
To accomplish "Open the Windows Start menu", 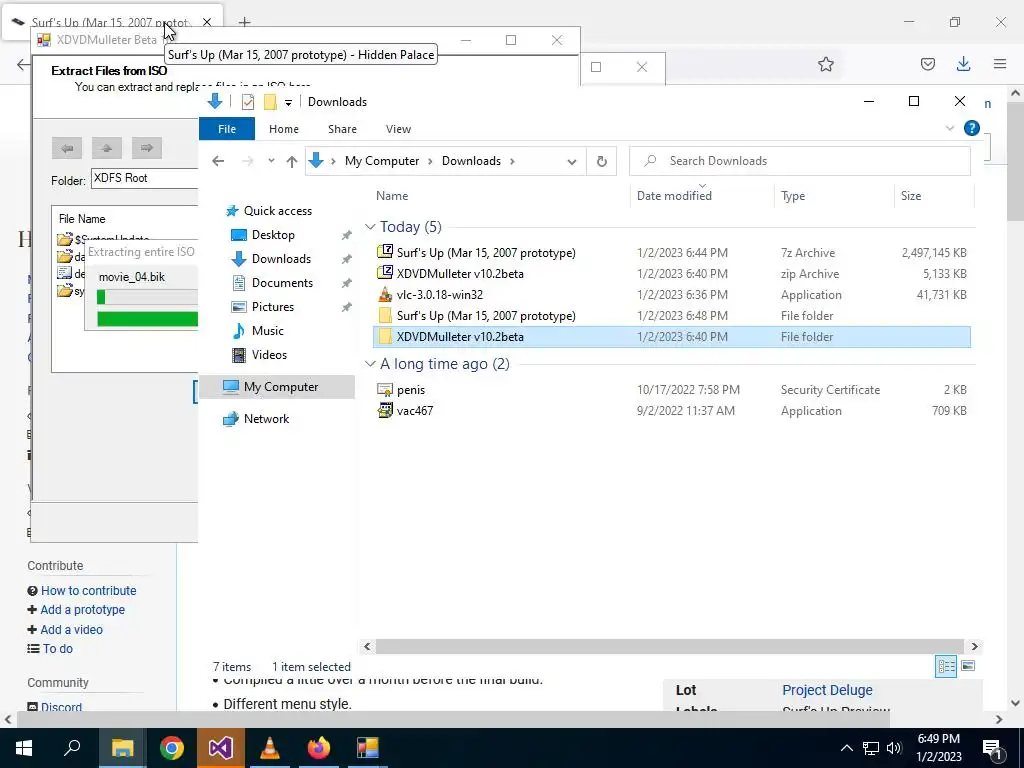I will pos(24,748).
